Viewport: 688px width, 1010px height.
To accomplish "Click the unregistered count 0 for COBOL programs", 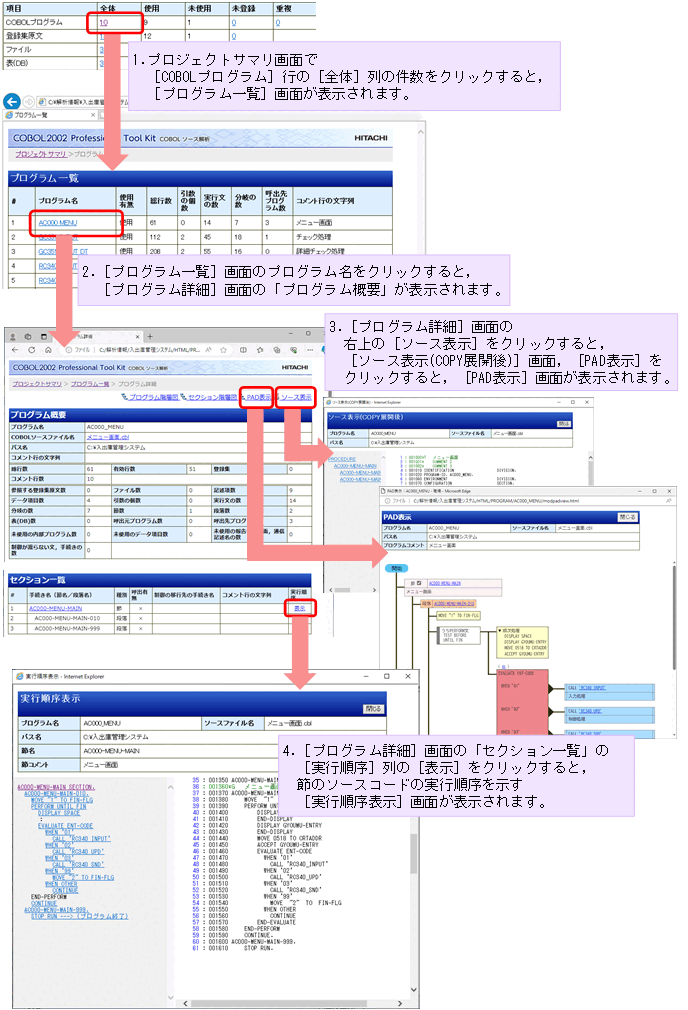I will 234,23.
